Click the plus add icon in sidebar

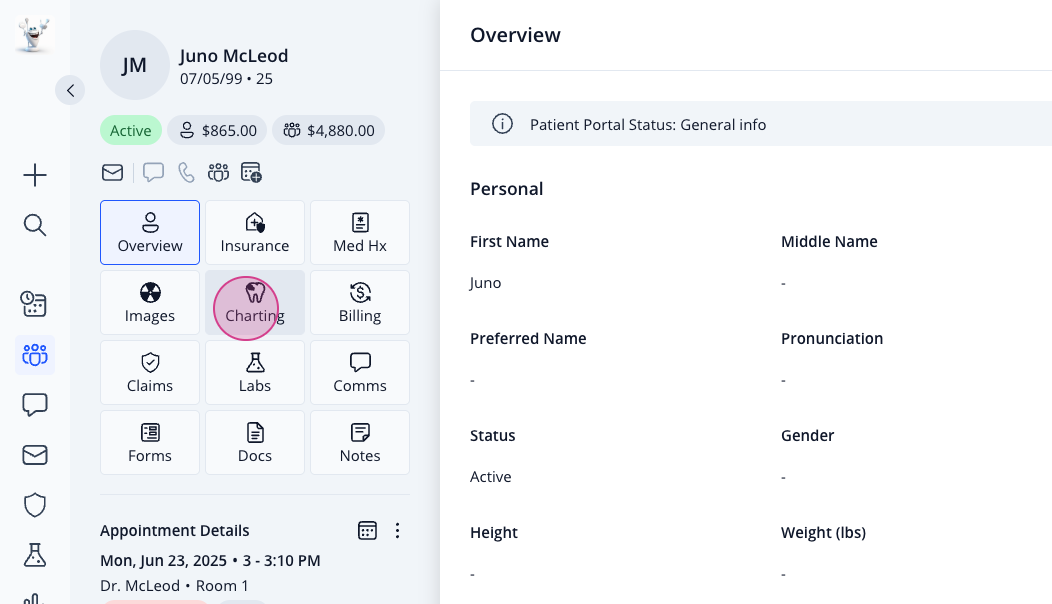point(35,175)
